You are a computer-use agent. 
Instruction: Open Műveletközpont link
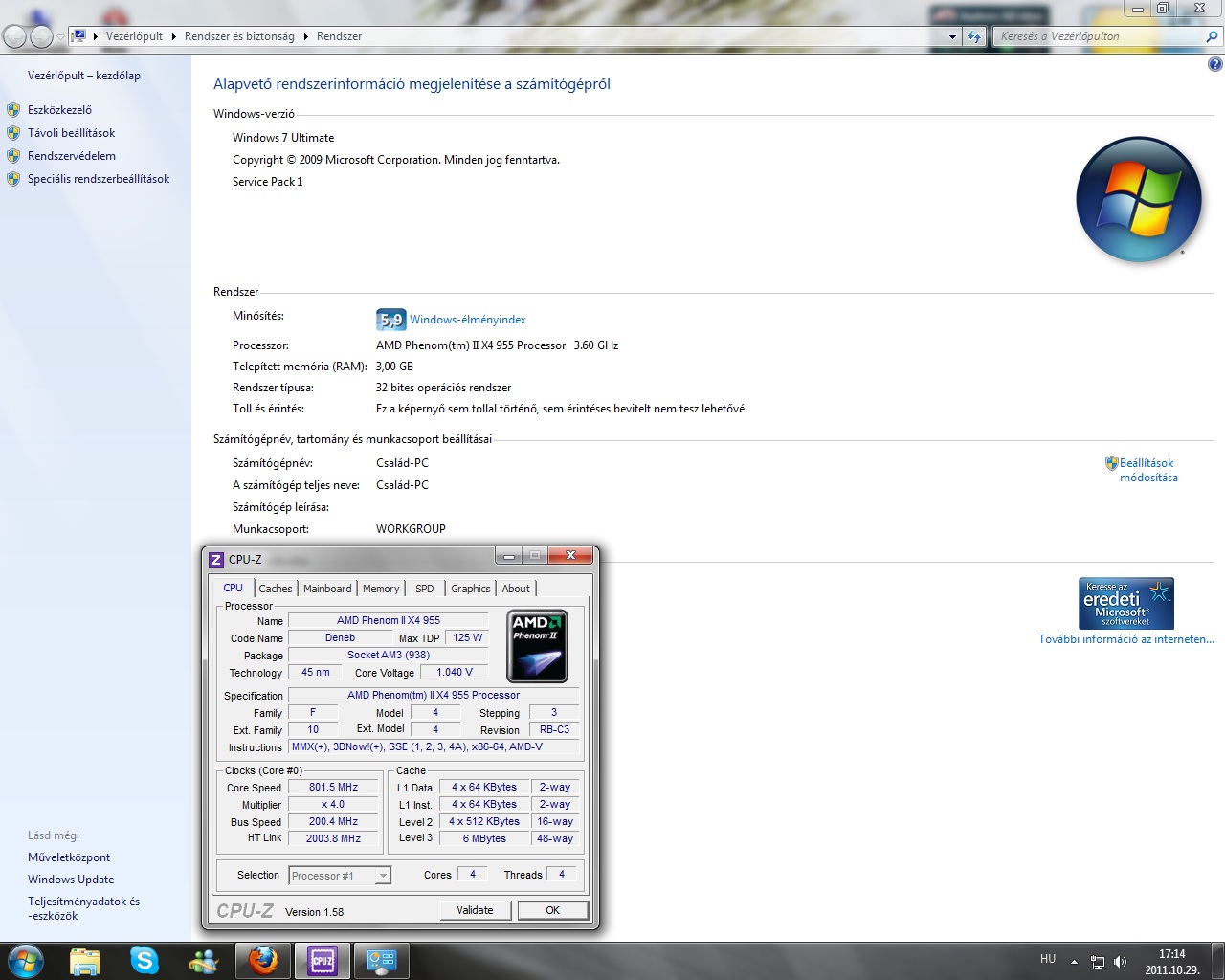[69, 857]
